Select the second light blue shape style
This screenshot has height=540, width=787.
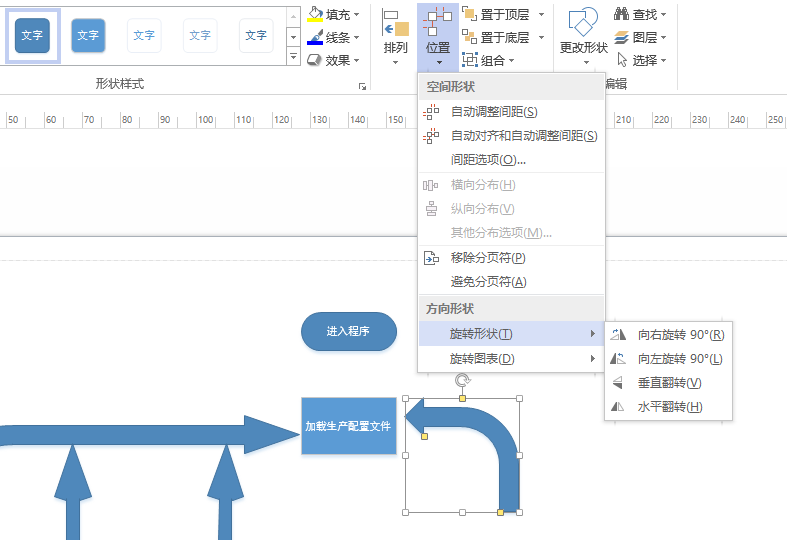[88, 36]
